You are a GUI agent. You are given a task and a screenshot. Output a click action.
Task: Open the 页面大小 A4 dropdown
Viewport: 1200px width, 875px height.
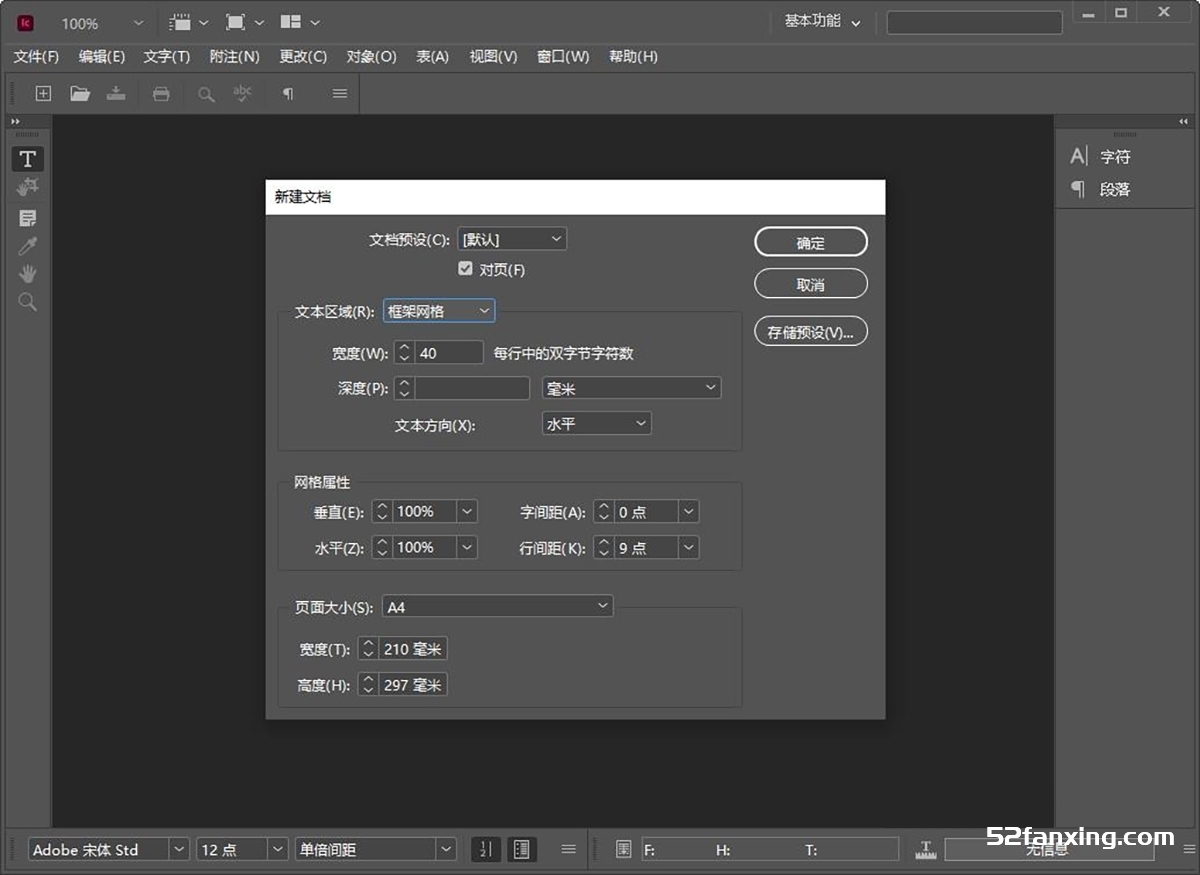coord(497,606)
